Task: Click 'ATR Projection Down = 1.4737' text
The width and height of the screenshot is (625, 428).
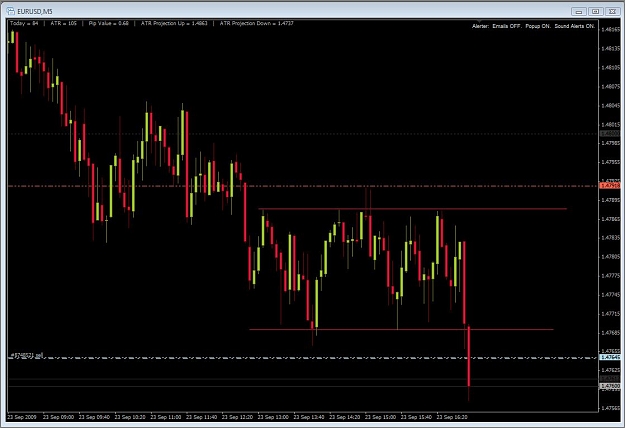Action: [256, 23]
